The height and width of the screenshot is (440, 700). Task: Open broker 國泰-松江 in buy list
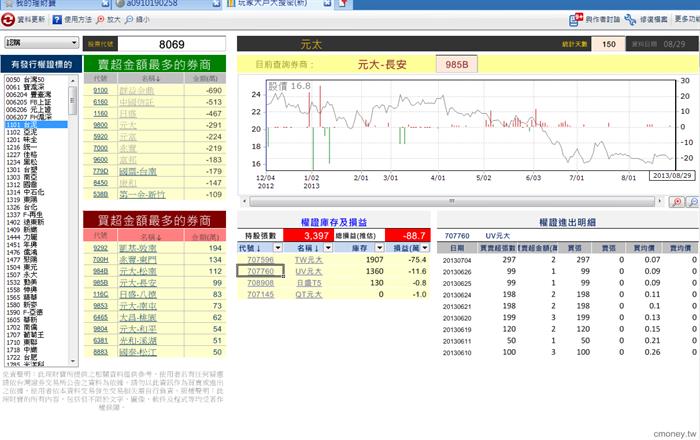tap(138, 353)
